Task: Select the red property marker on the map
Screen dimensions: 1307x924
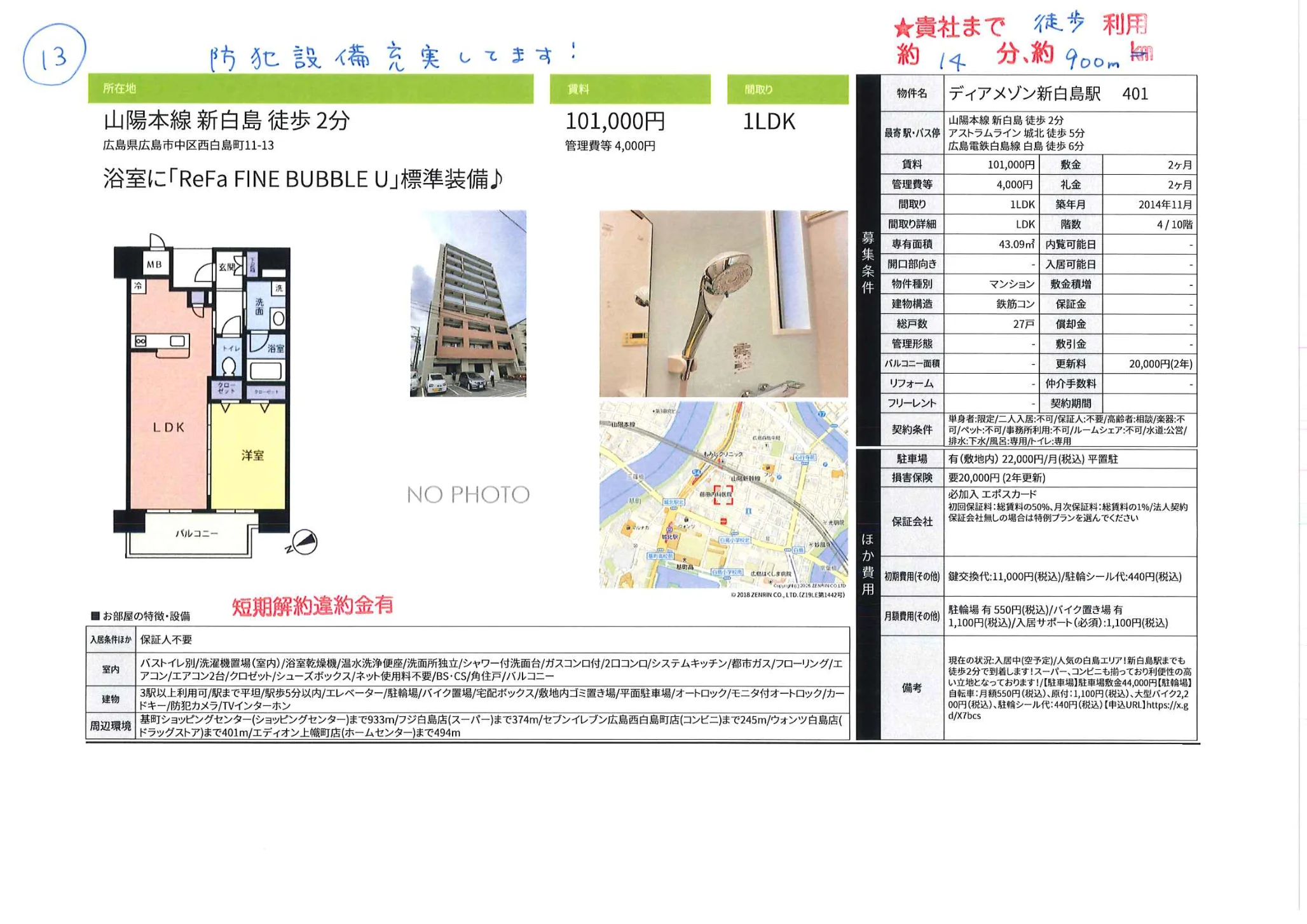Action: [x=724, y=495]
